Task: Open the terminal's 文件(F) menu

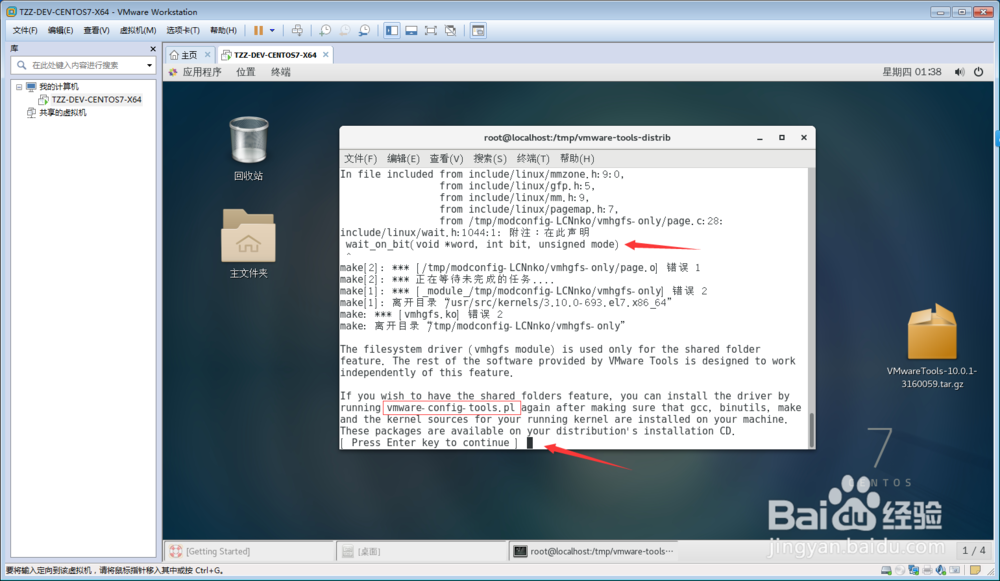Action: pos(360,158)
